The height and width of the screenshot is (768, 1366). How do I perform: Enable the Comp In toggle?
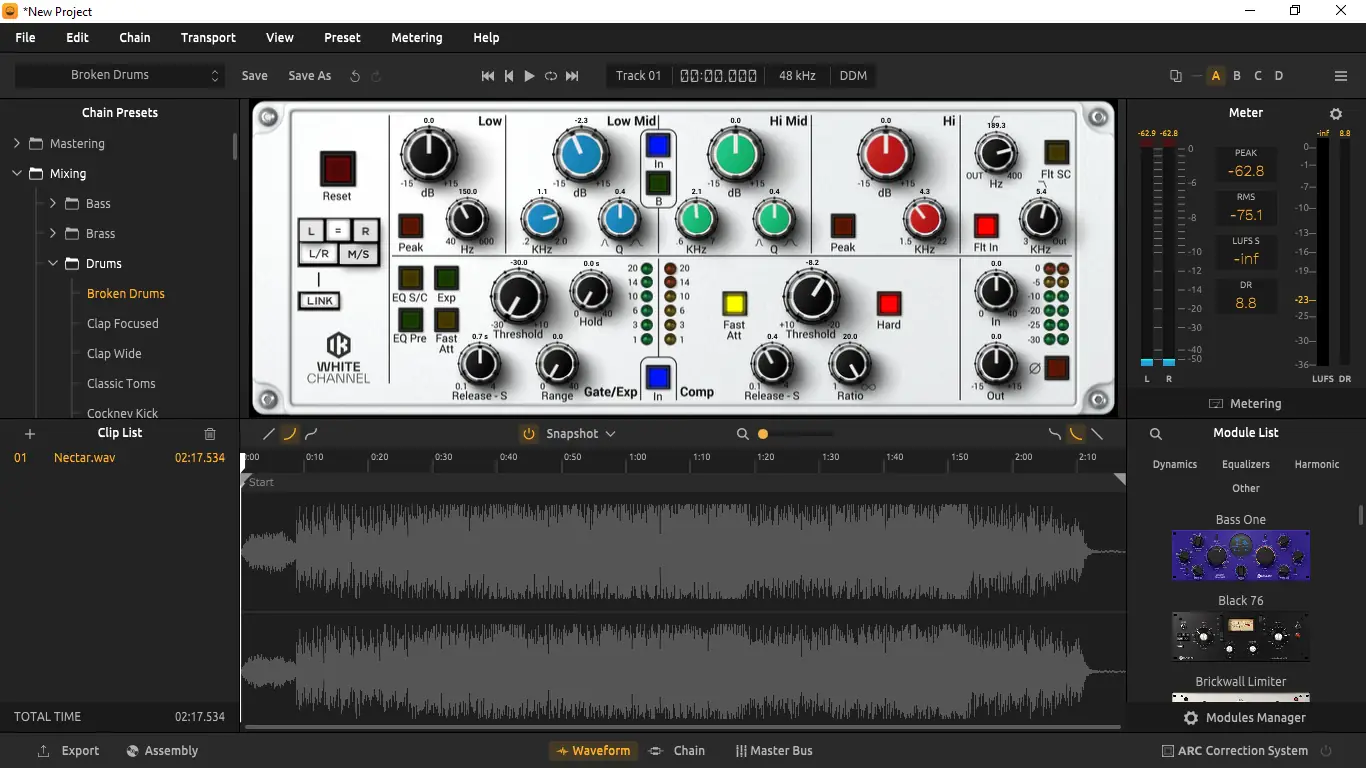tap(658, 377)
